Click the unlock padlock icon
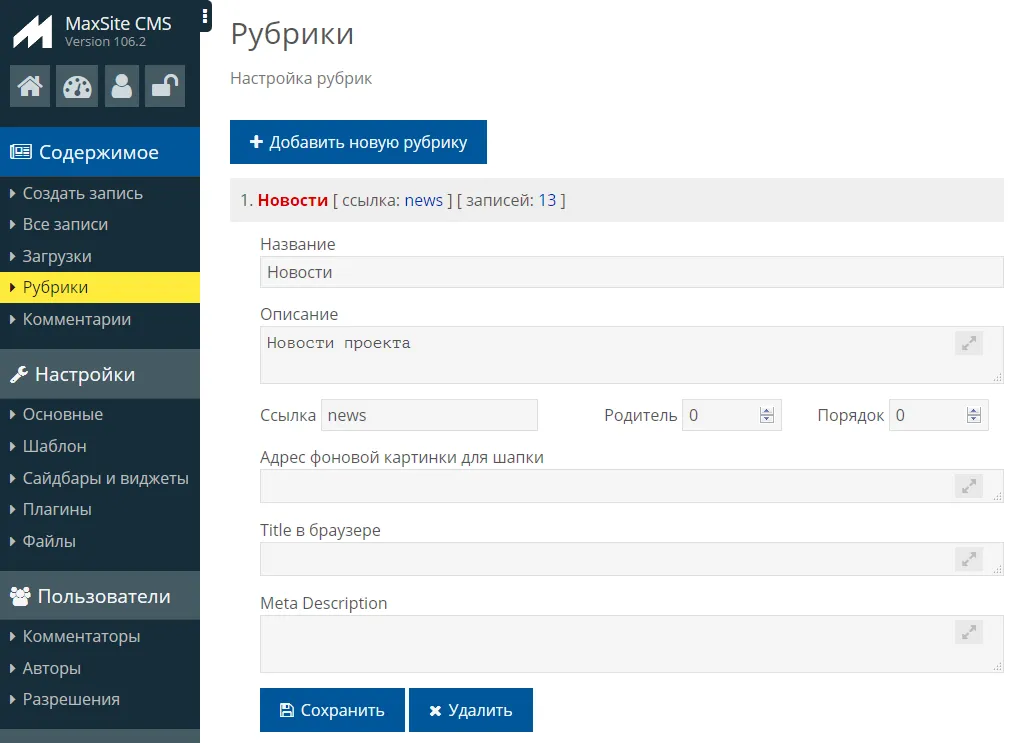The height and width of the screenshot is (743, 1024). point(164,86)
